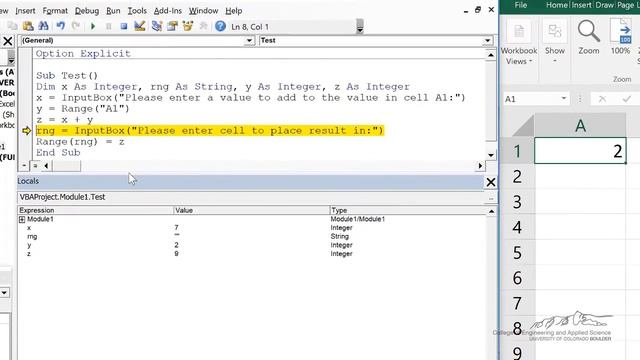Open the call stack ellipsis button

click(x=491, y=198)
